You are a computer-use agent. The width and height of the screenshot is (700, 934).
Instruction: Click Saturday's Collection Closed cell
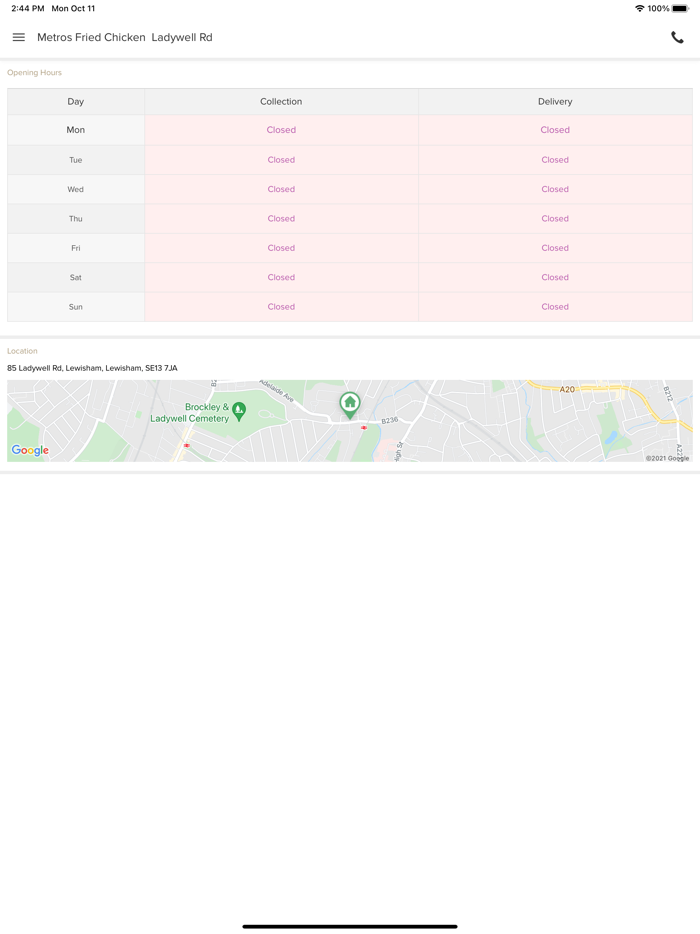(x=281, y=278)
